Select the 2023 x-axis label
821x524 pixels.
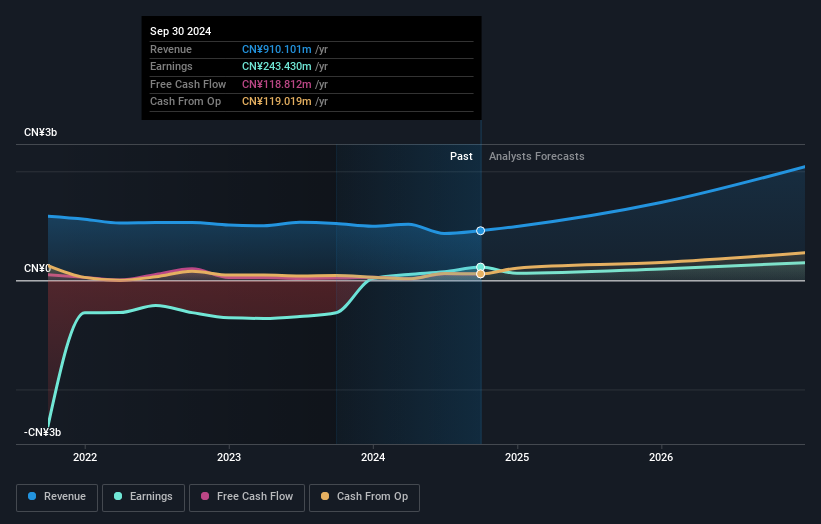(229, 458)
